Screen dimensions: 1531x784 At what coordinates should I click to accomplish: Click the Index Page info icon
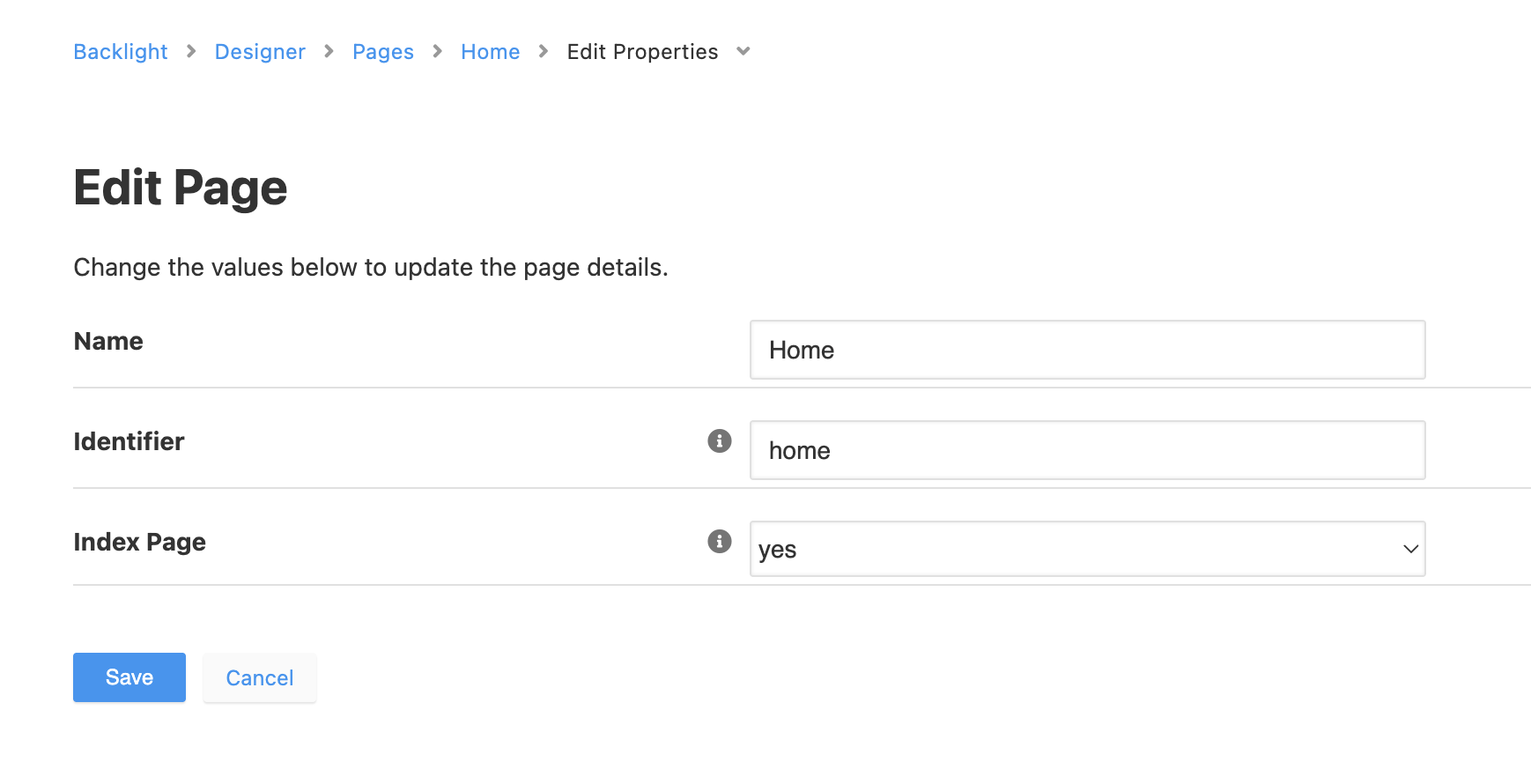[x=720, y=541]
